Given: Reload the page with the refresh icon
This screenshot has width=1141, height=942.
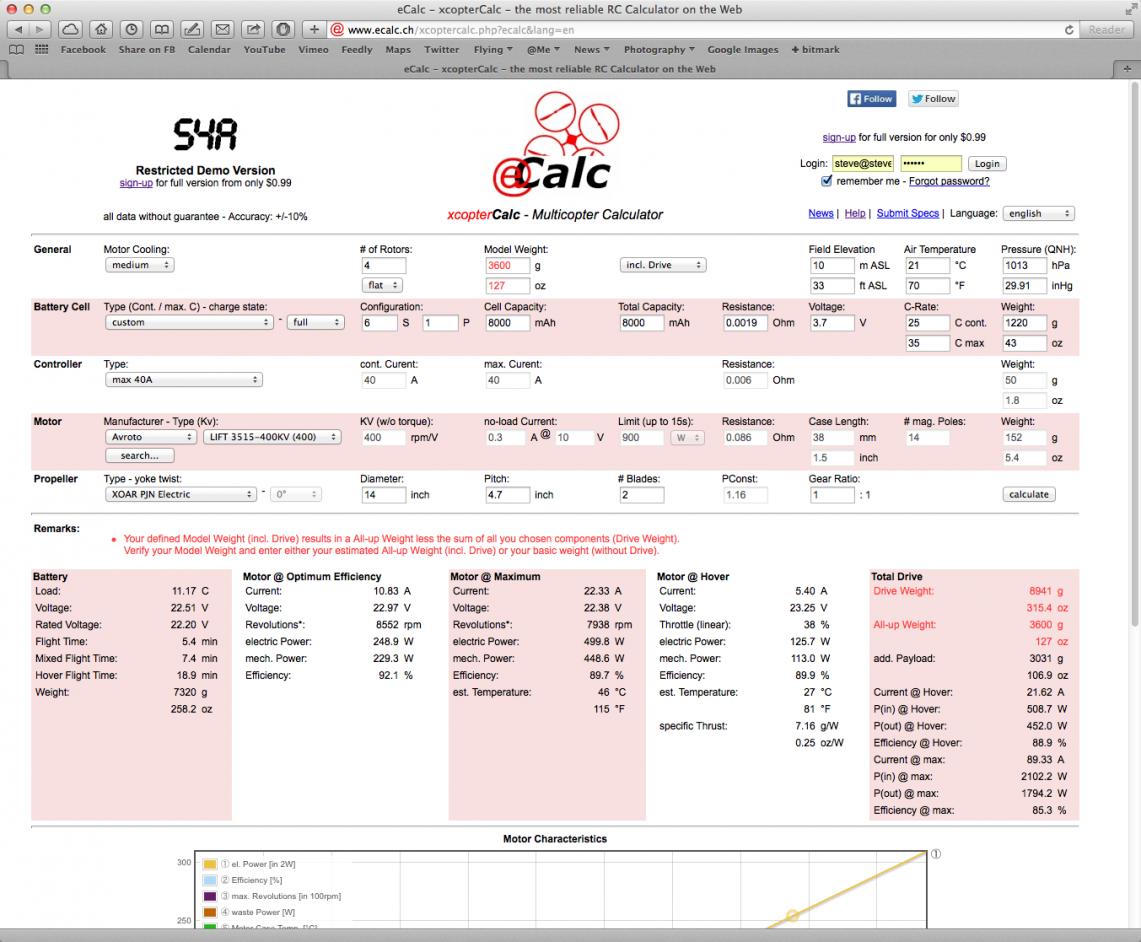Looking at the screenshot, I should [1071, 30].
